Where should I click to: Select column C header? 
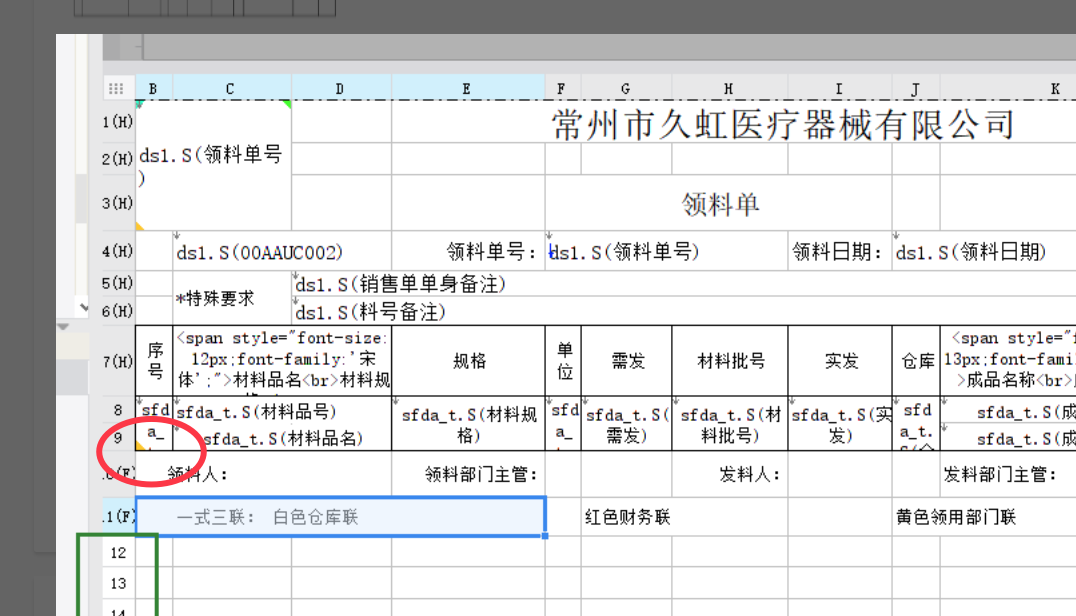(x=231, y=88)
